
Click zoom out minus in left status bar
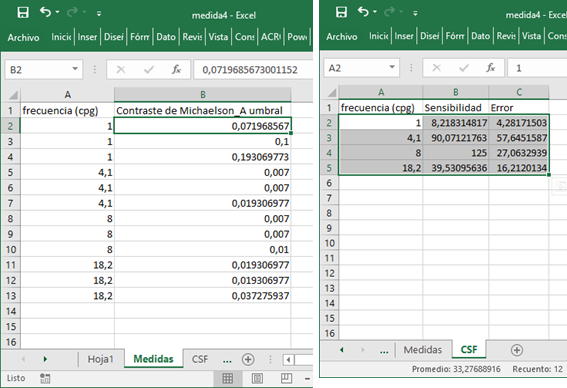(307, 379)
